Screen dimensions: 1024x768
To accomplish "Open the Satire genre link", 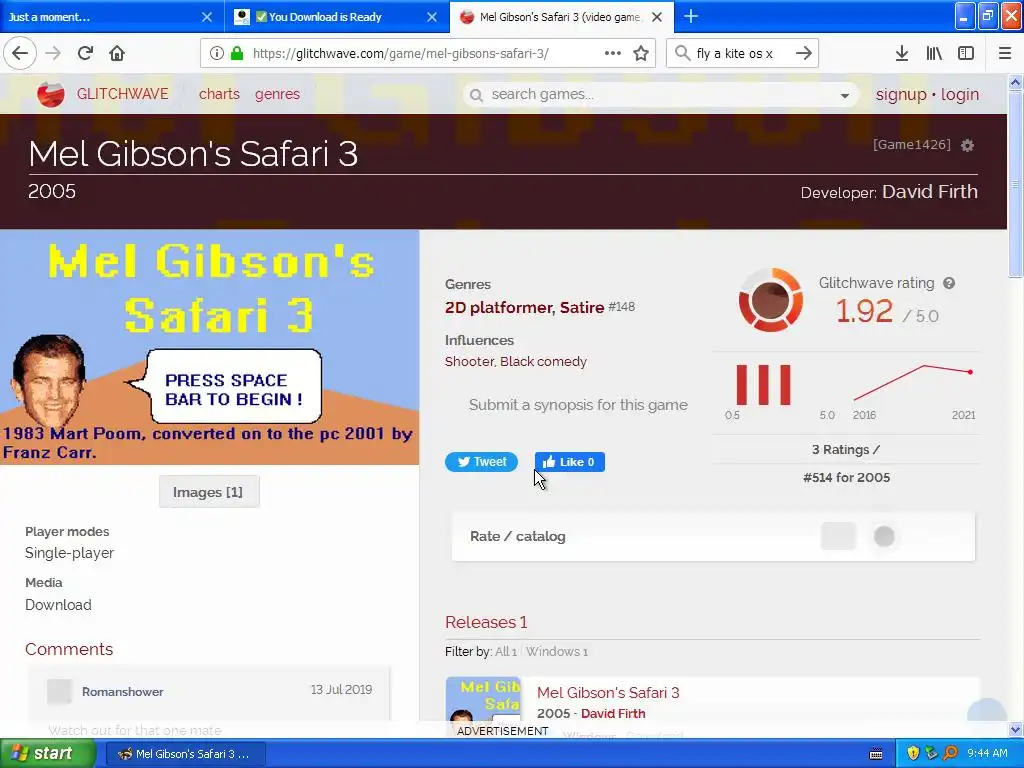I will tap(582, 308).
